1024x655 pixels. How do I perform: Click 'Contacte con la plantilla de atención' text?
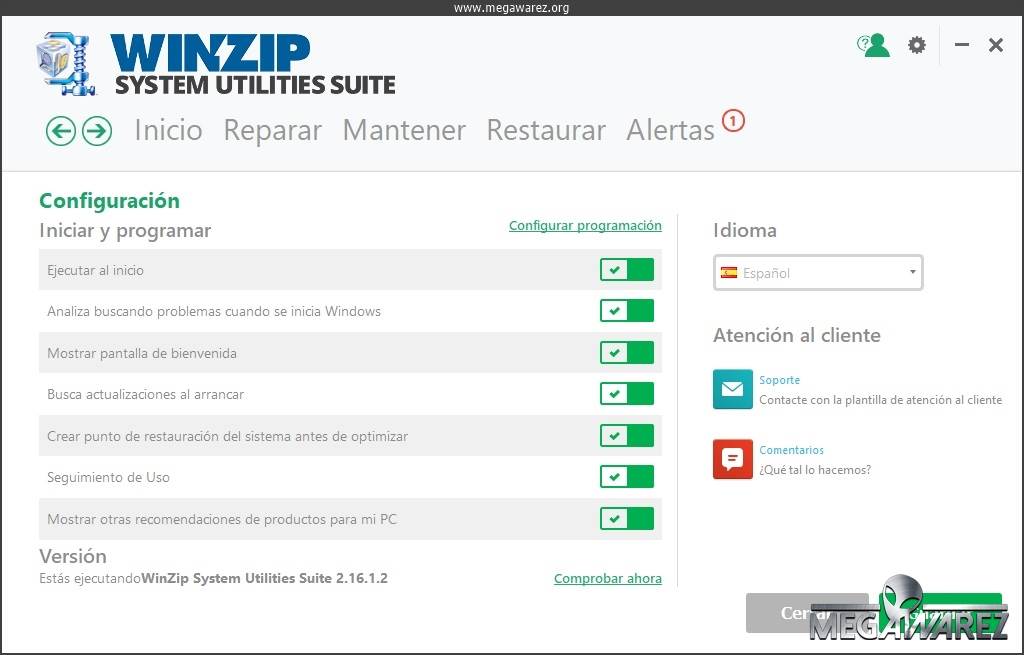pyautogui.click(x=880, y=400)
